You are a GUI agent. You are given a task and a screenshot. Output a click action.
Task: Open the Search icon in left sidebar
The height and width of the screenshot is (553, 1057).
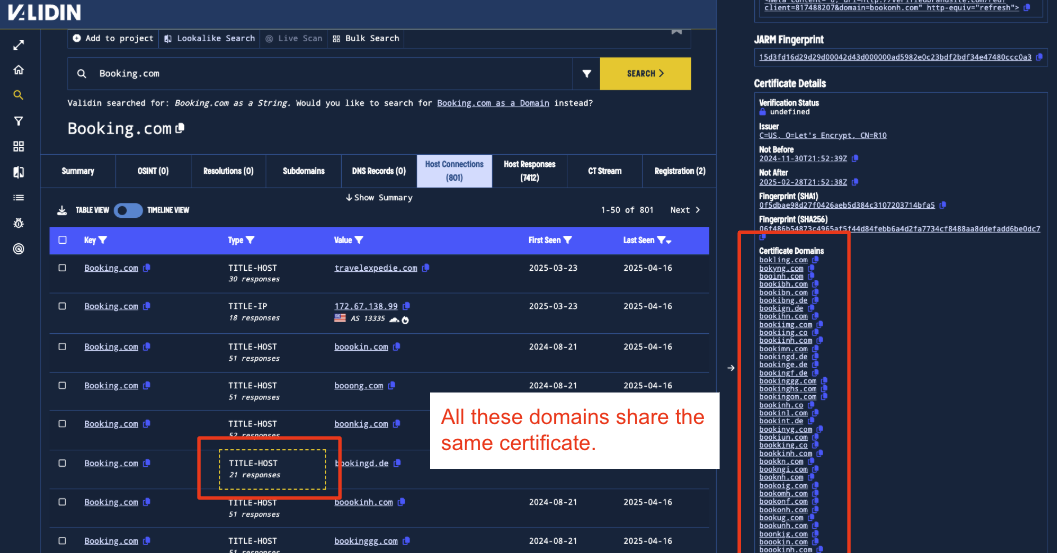click(18, 96)
